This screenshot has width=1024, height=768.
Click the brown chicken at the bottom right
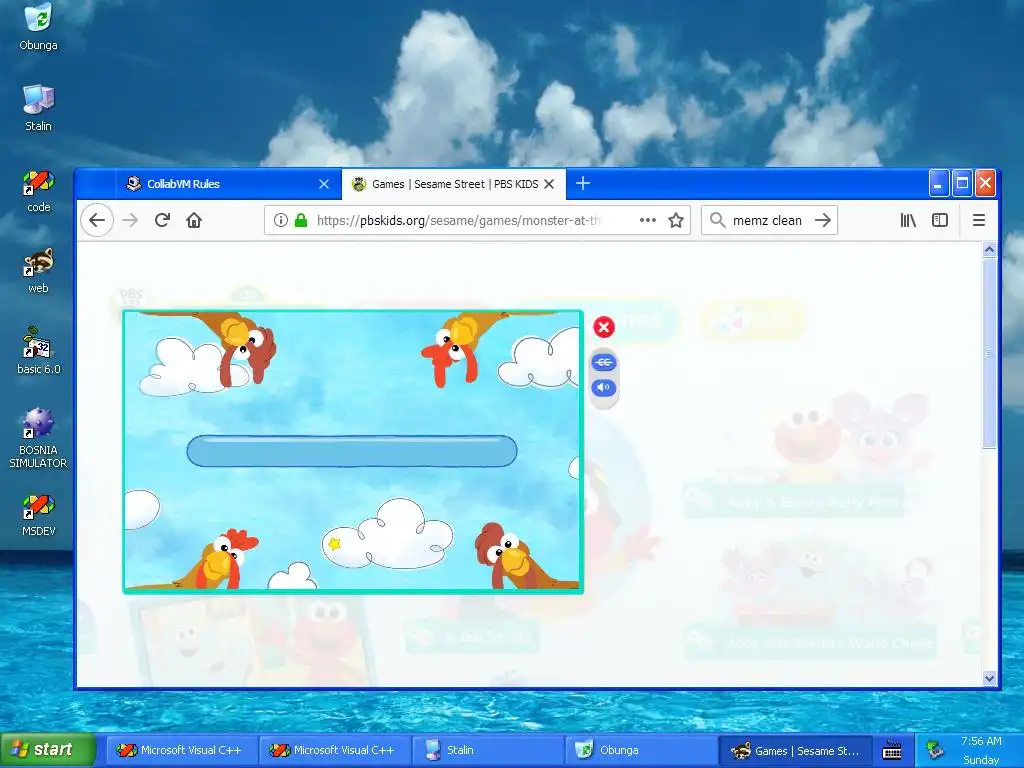pos(516,556)
